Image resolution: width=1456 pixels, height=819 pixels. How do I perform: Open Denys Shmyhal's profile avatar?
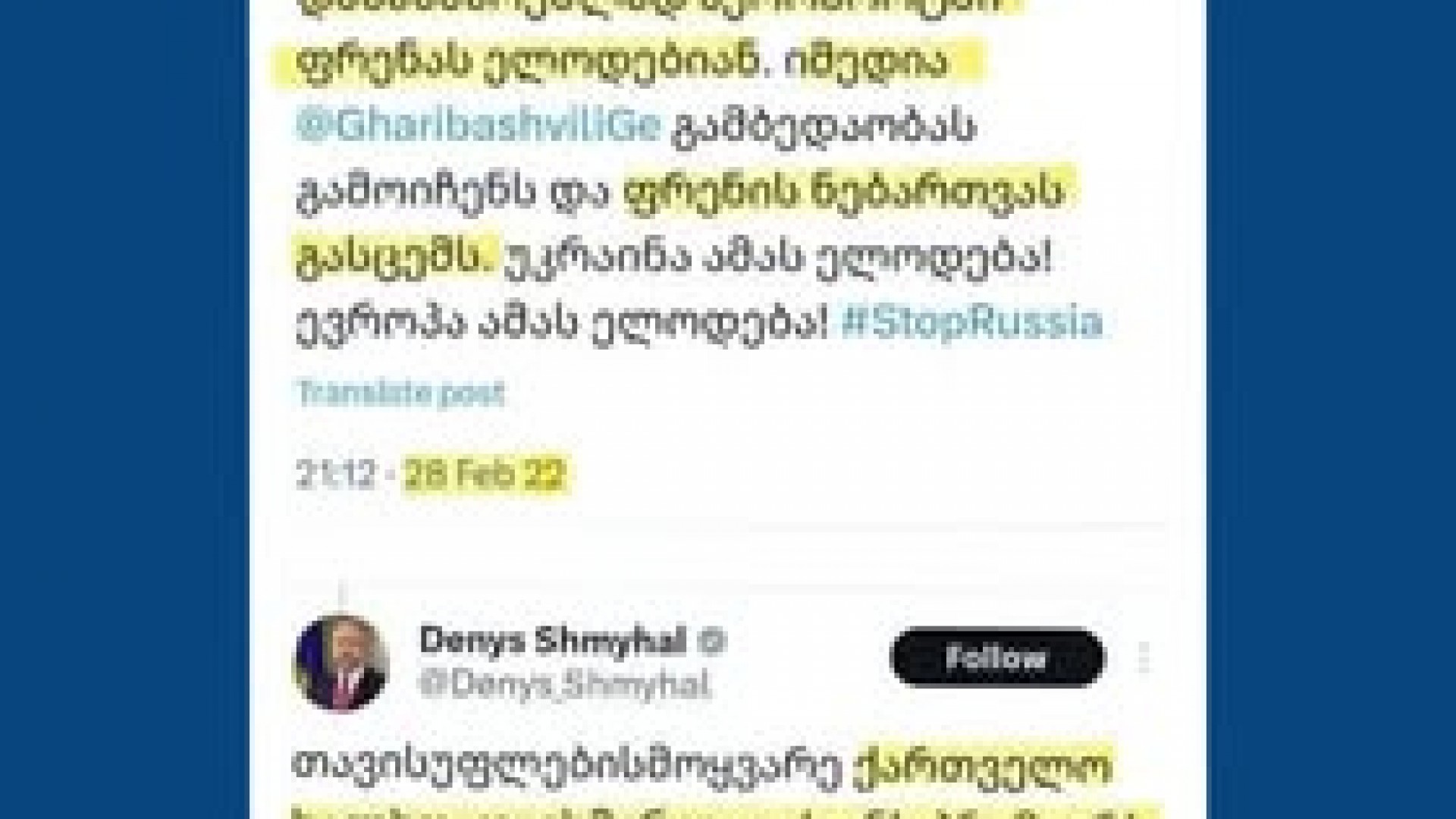click(341, 662)
